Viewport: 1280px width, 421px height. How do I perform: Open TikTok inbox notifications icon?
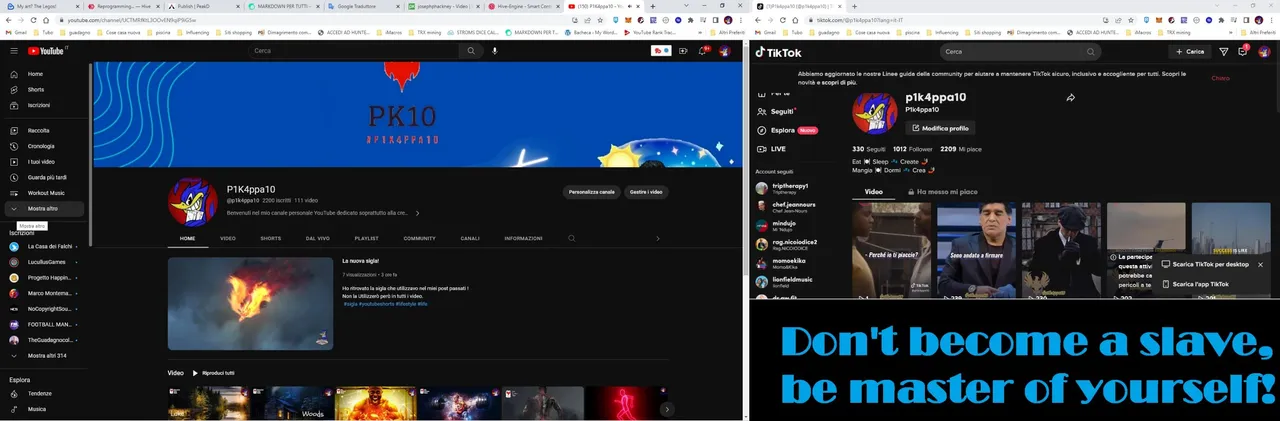pos(1243,52)
